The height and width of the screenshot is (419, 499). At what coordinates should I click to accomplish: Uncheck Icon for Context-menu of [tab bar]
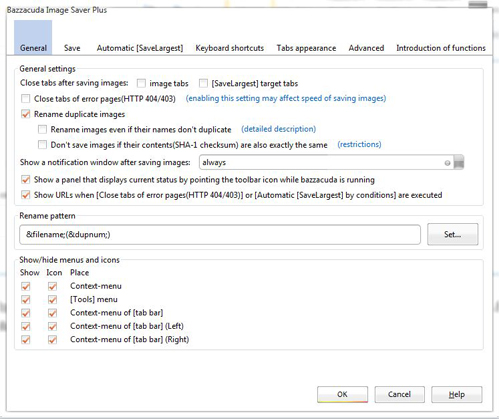click(x=52, y=313)
